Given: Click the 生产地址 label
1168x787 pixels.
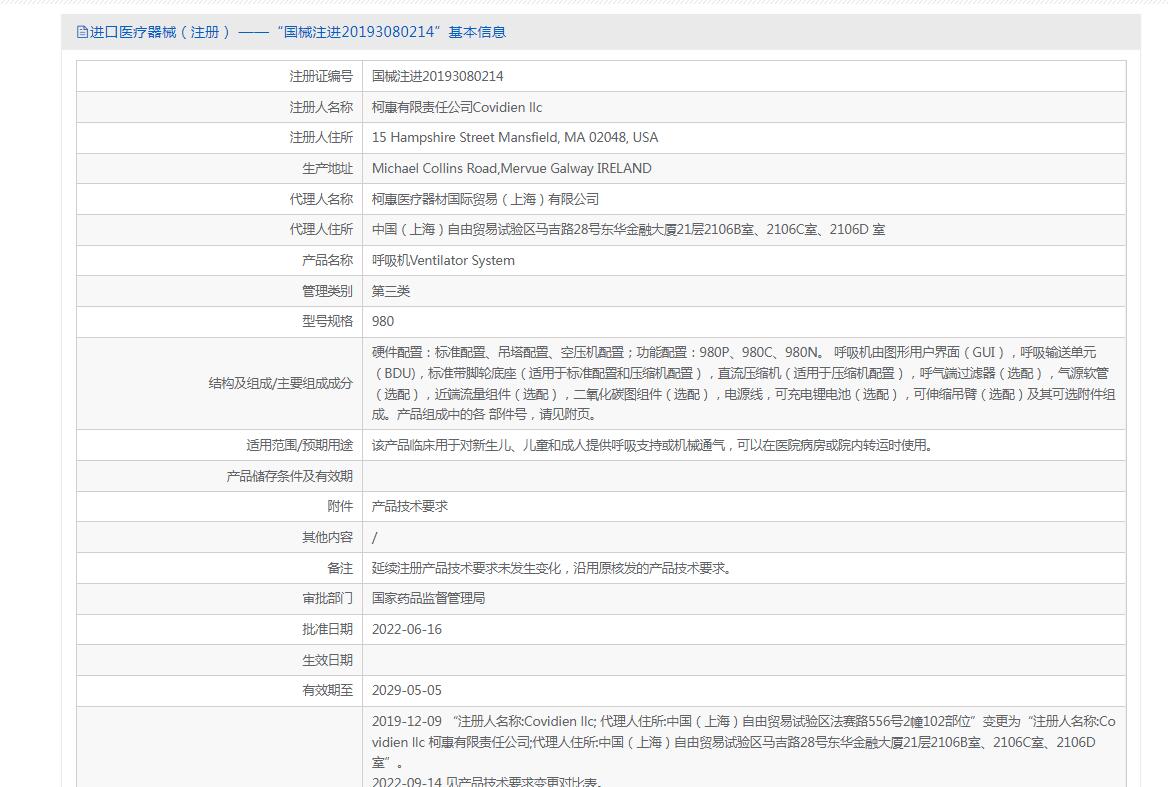Looking at the screenshot, I should point(327,168).
